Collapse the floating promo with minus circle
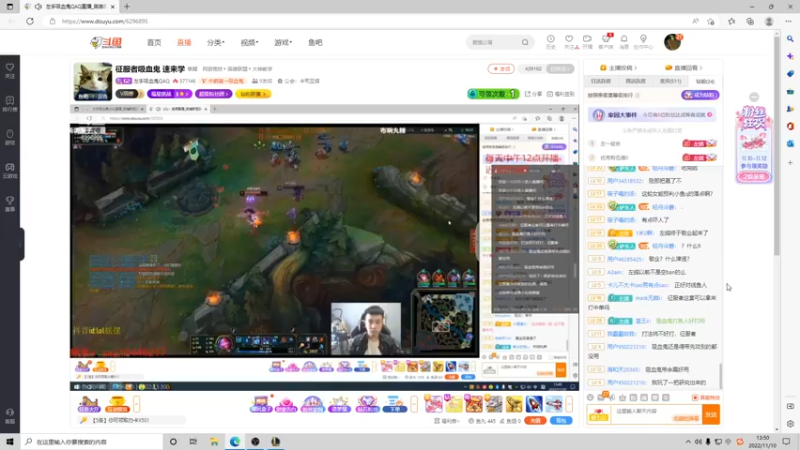800x450 pixels. pyautogui.click(x=754, y=97)
